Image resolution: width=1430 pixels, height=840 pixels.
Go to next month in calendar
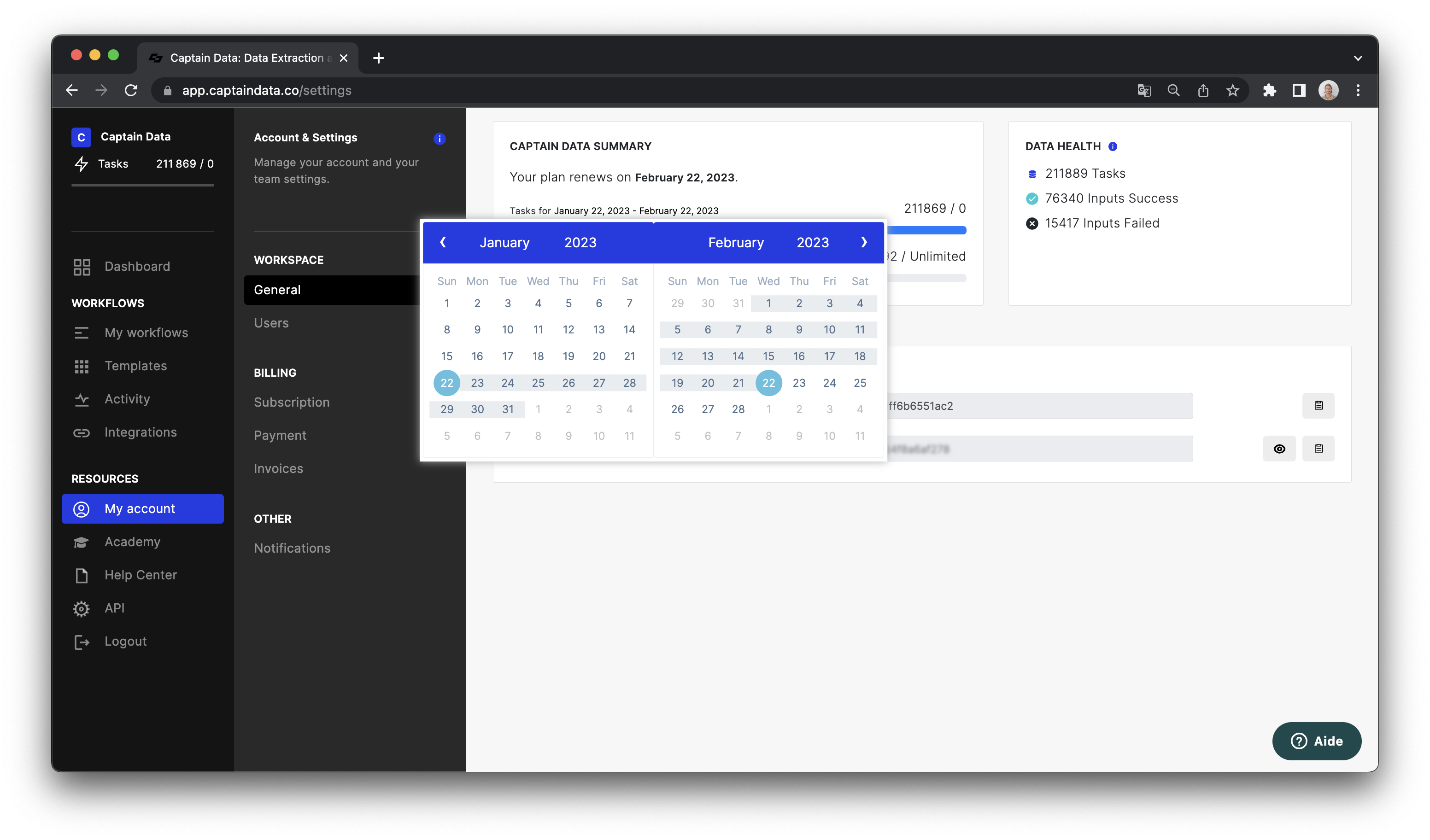864,242
